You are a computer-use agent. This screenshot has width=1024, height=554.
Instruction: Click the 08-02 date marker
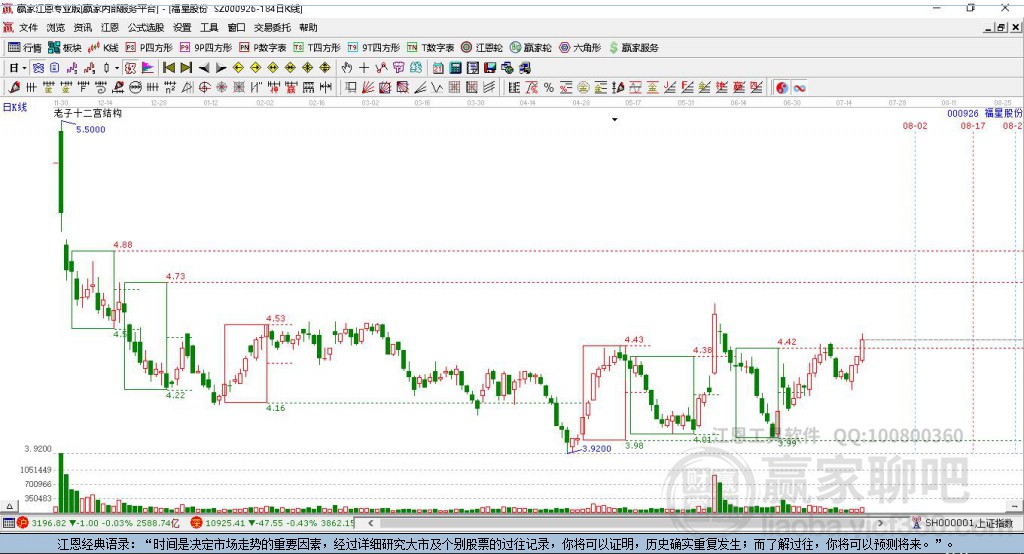(915, 125)
